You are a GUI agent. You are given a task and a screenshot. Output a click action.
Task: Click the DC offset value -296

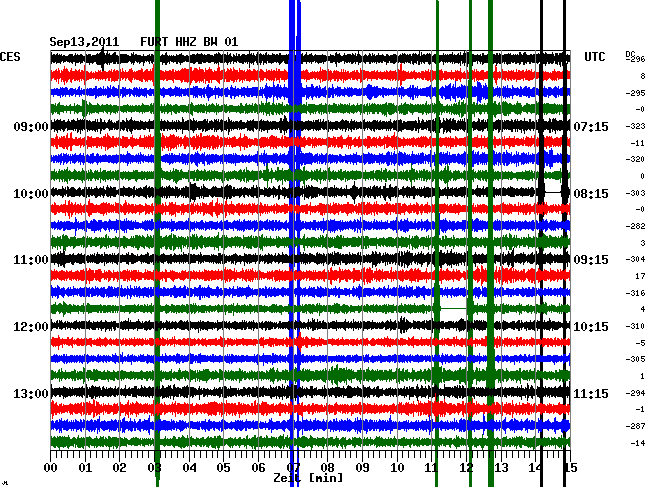point(636,59)
